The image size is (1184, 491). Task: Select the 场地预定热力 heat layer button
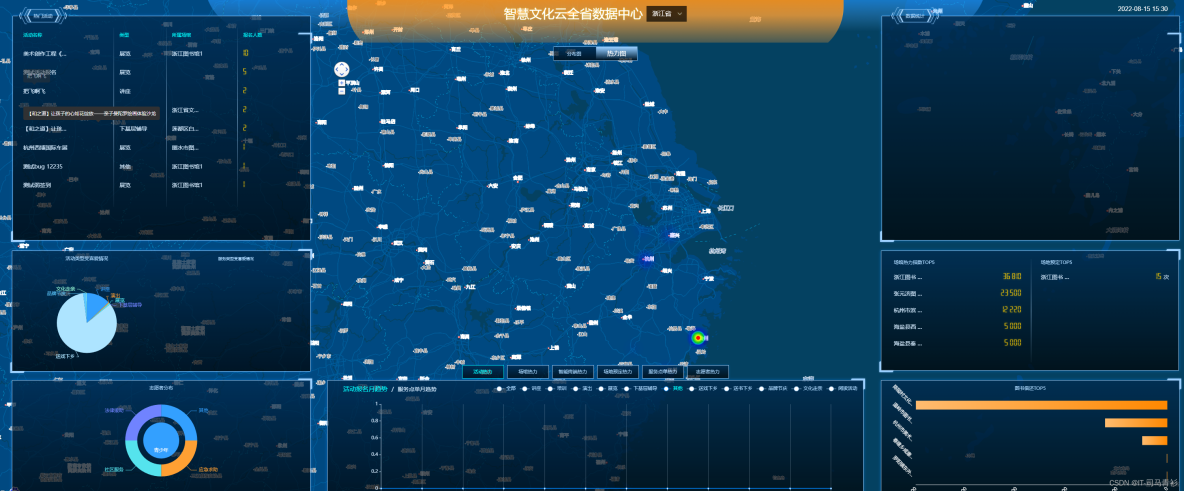tap(617, 372)
